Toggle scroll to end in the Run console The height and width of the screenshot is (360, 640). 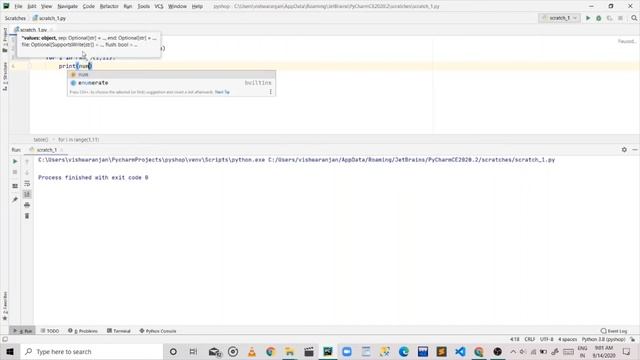coord(27,194)
